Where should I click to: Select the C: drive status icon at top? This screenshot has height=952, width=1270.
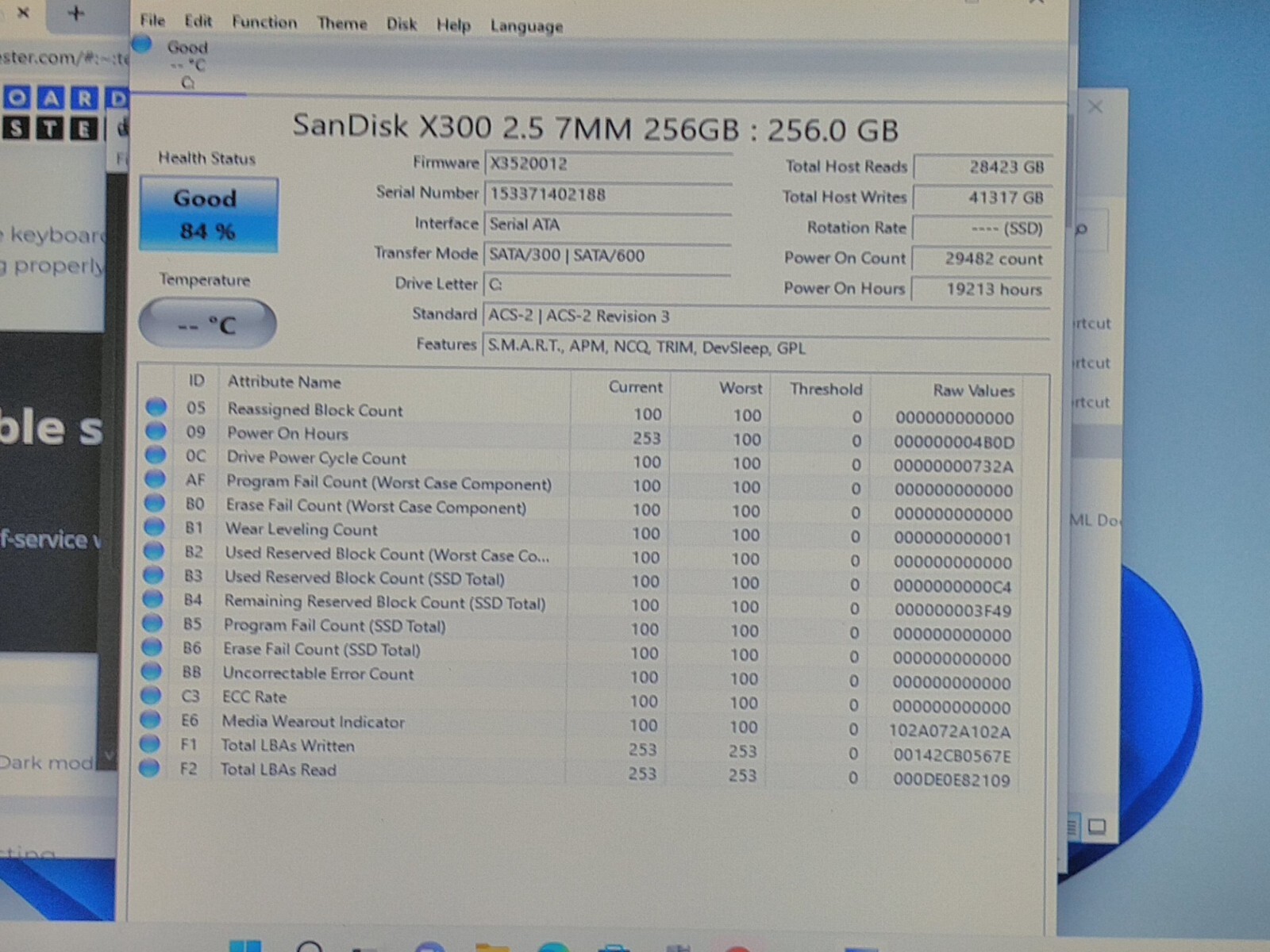pos(142,44)
